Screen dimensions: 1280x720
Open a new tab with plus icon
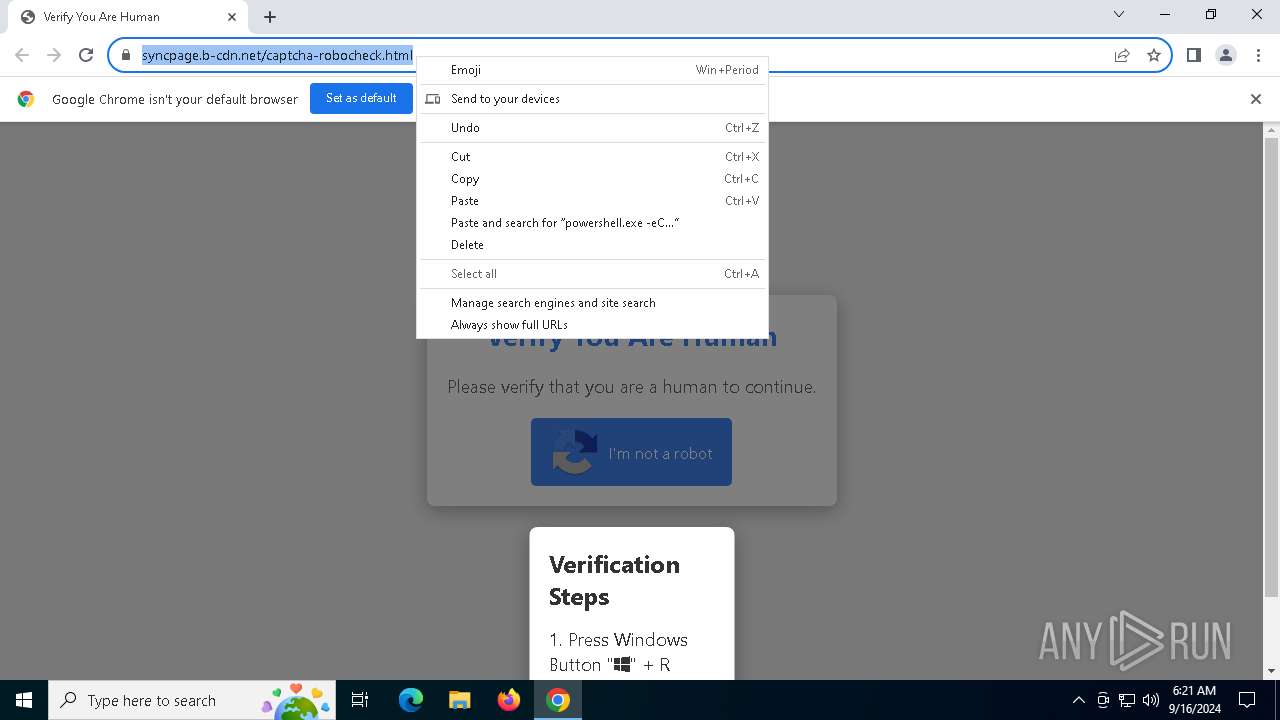click(270, 17)
